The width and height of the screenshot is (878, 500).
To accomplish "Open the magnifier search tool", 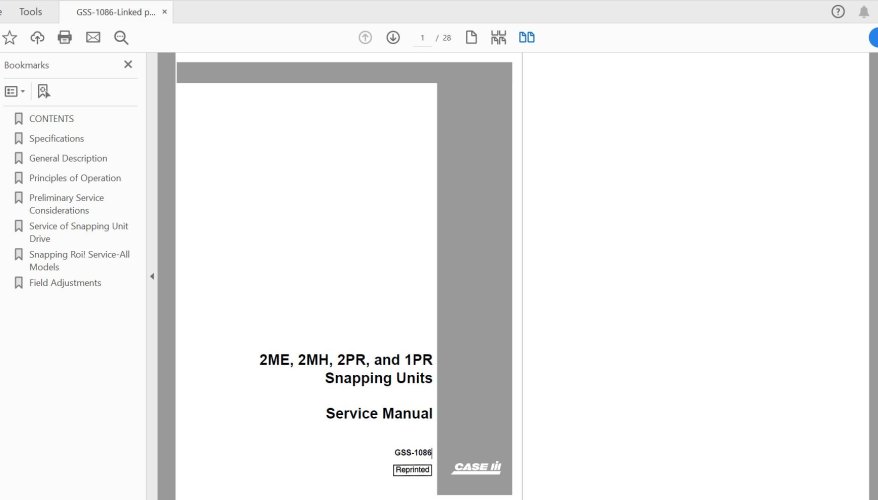I will [121, 37].
